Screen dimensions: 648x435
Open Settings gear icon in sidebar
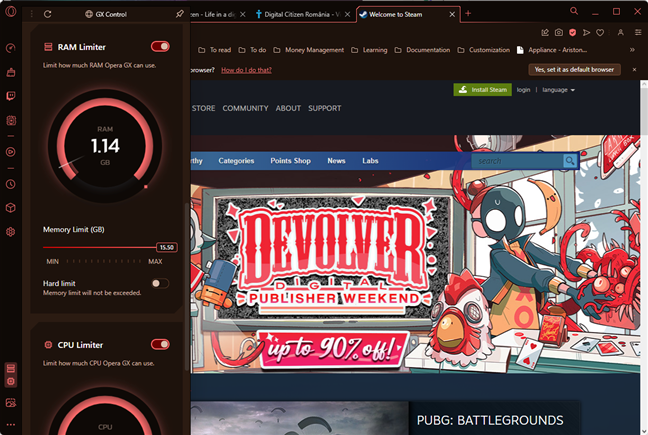tap(11, 232)
